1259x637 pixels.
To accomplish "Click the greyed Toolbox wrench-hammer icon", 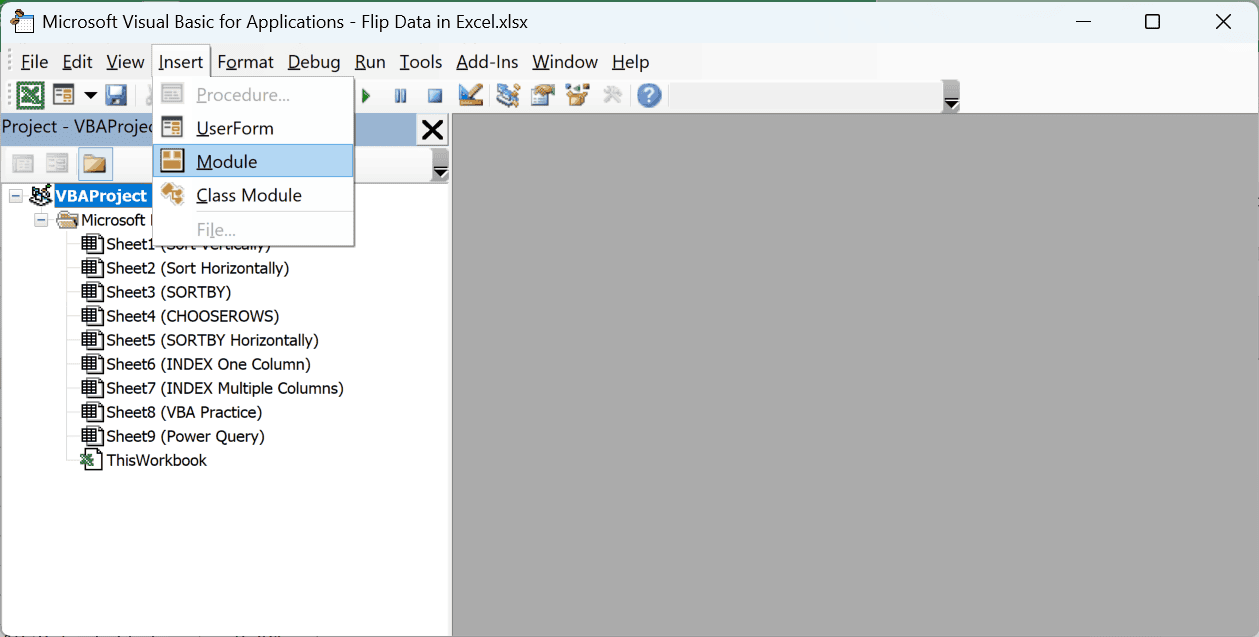I will point(613,95).
